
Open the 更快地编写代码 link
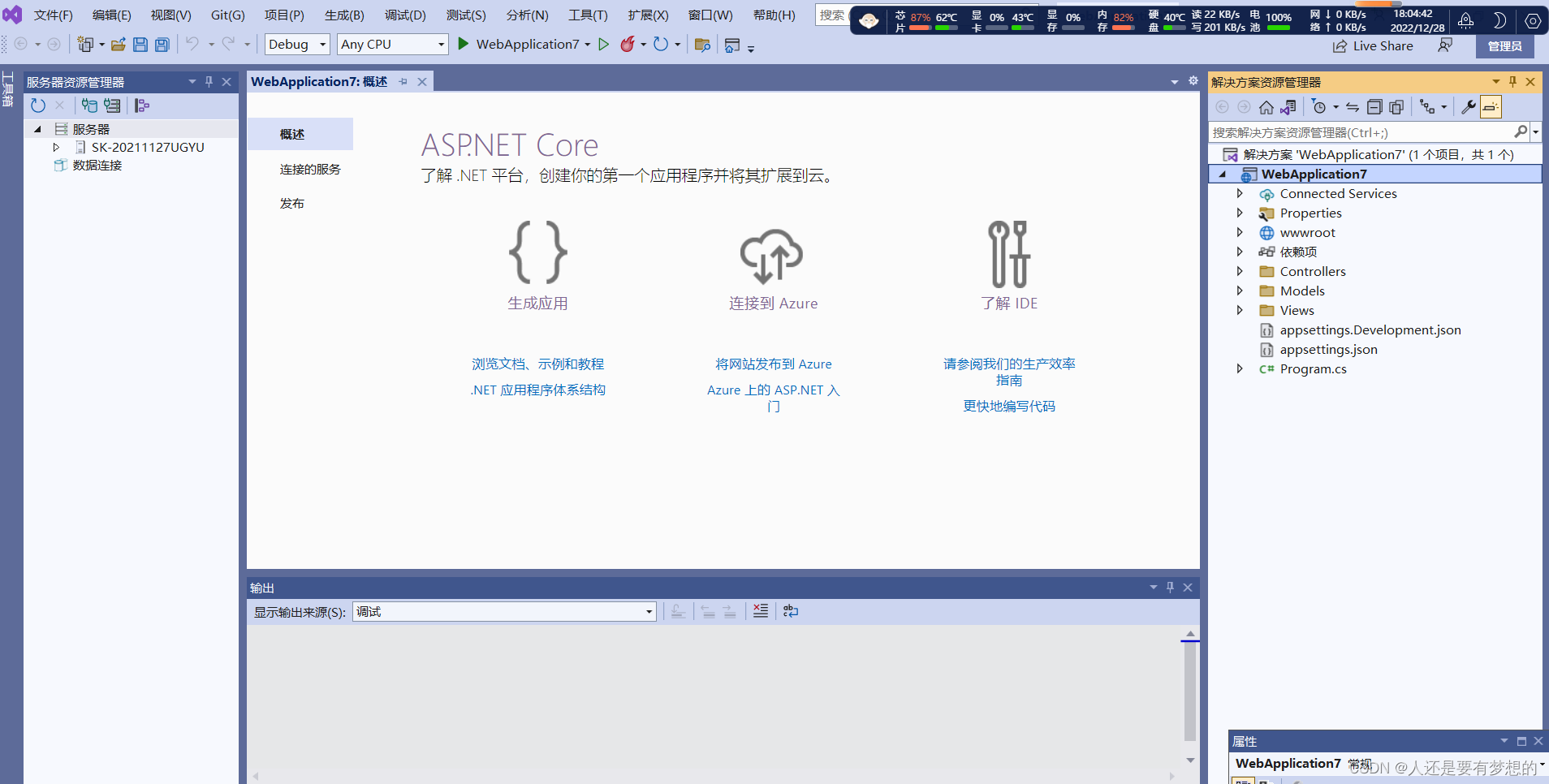[1009, 407]
